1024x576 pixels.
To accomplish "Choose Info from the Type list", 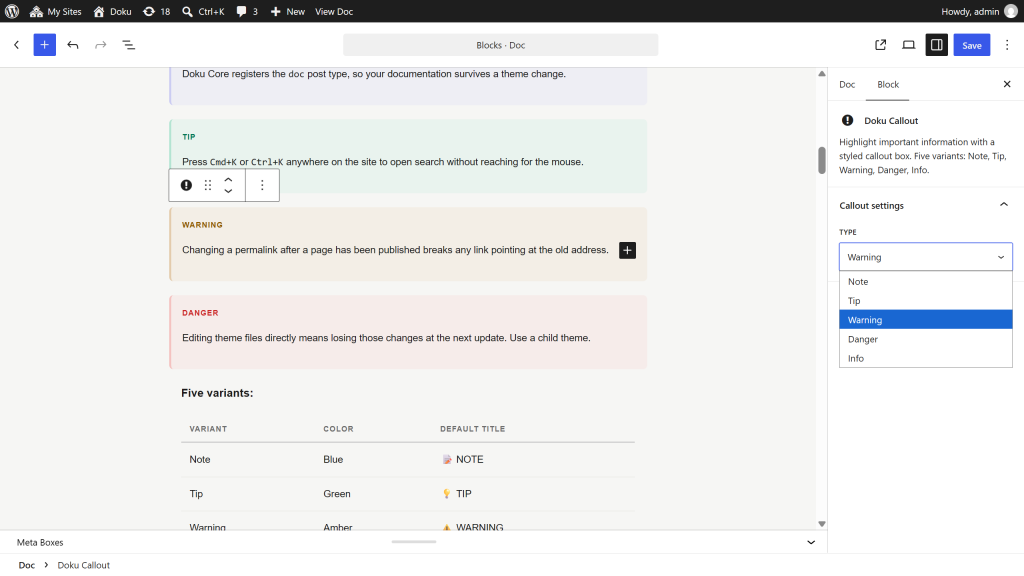I will tap(925, 358).
